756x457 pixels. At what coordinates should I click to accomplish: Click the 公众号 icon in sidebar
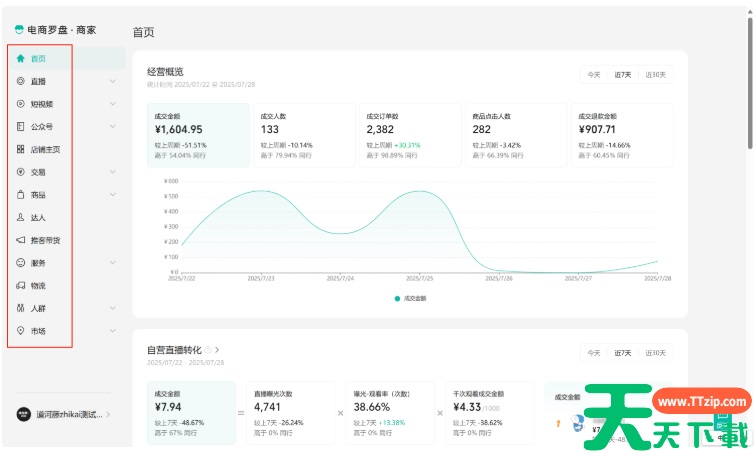[21, 126]
